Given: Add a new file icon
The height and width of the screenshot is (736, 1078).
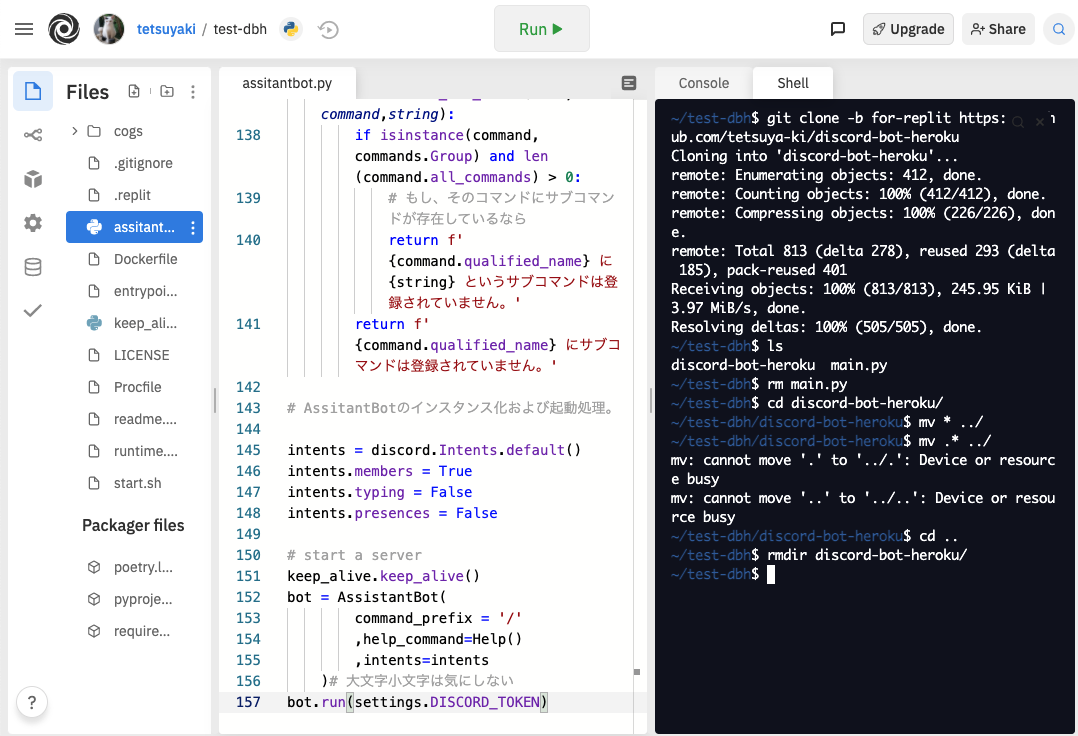Looking at the screenshot, I should (134, 91).
